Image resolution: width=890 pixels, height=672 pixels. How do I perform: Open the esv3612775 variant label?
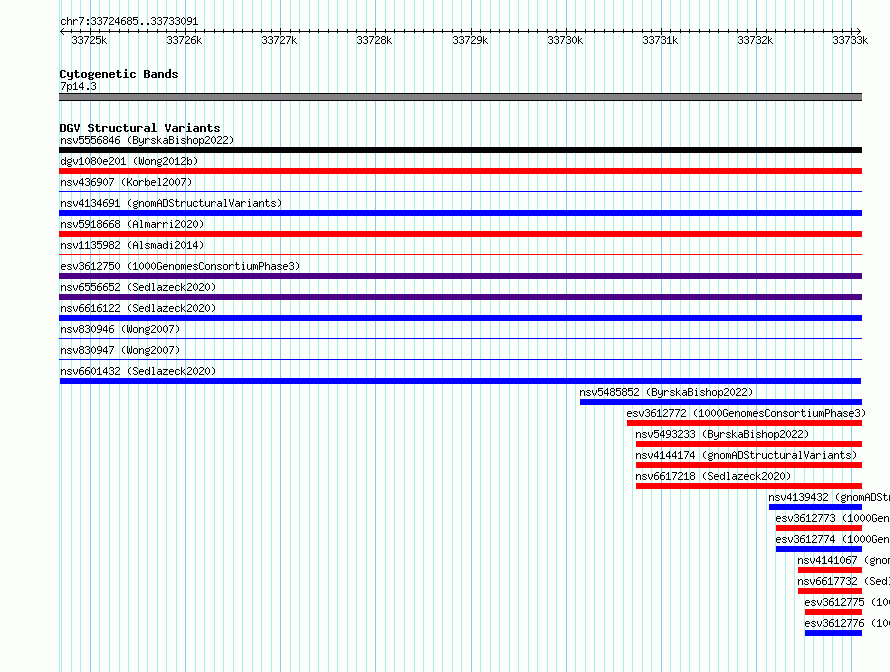[847, 602]
